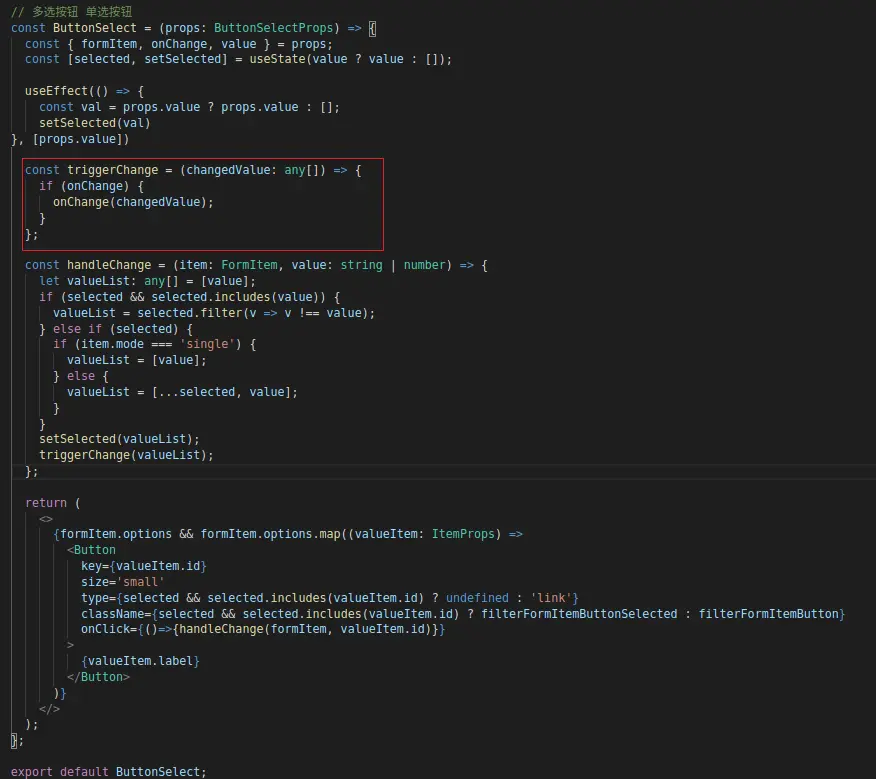This screenshot has width=876, height=779.
Task: Click the 'if (onChange) {' line
Action: (x=92, y=186)
